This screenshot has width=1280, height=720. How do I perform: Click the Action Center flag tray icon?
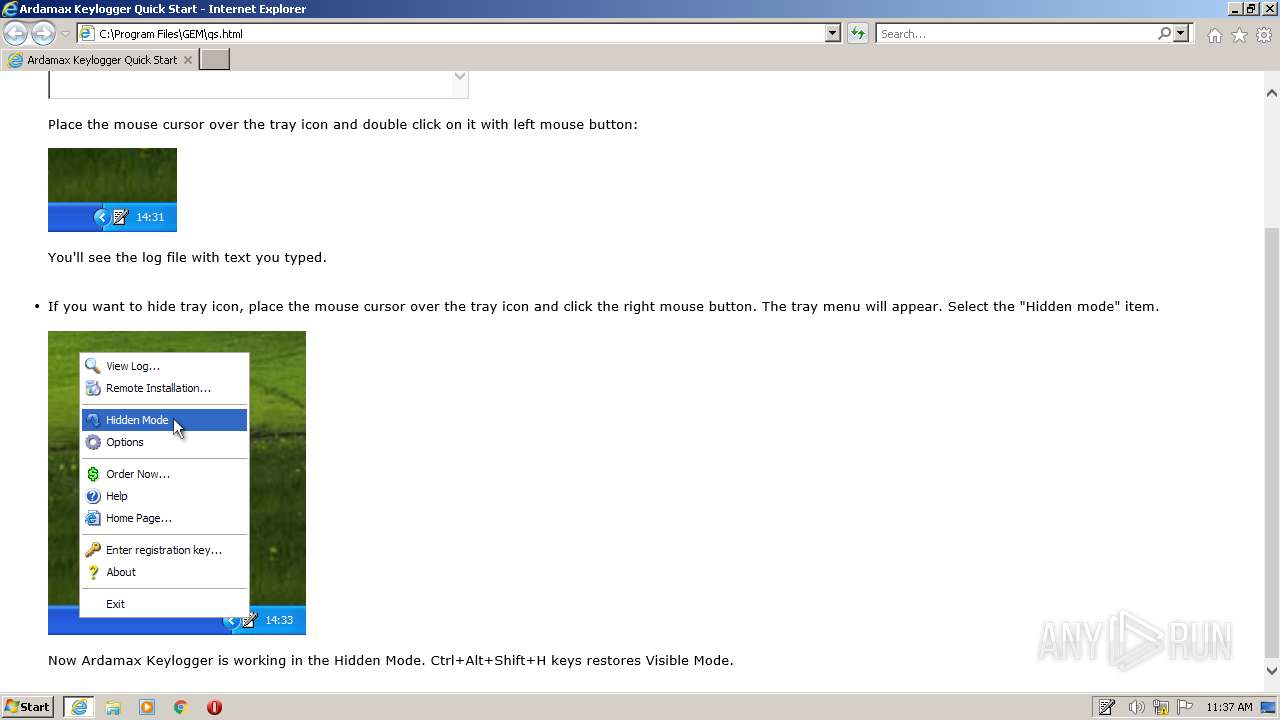tap(1185, 707)
